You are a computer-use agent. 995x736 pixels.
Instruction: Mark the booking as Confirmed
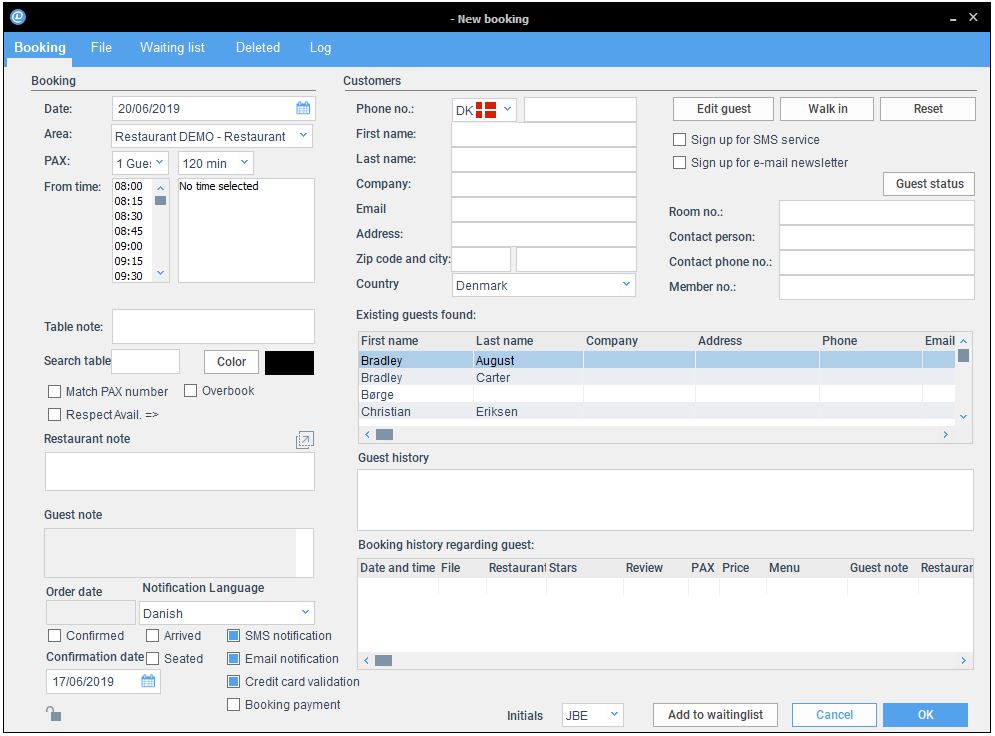pyautogui.click(x=55, y=635)
